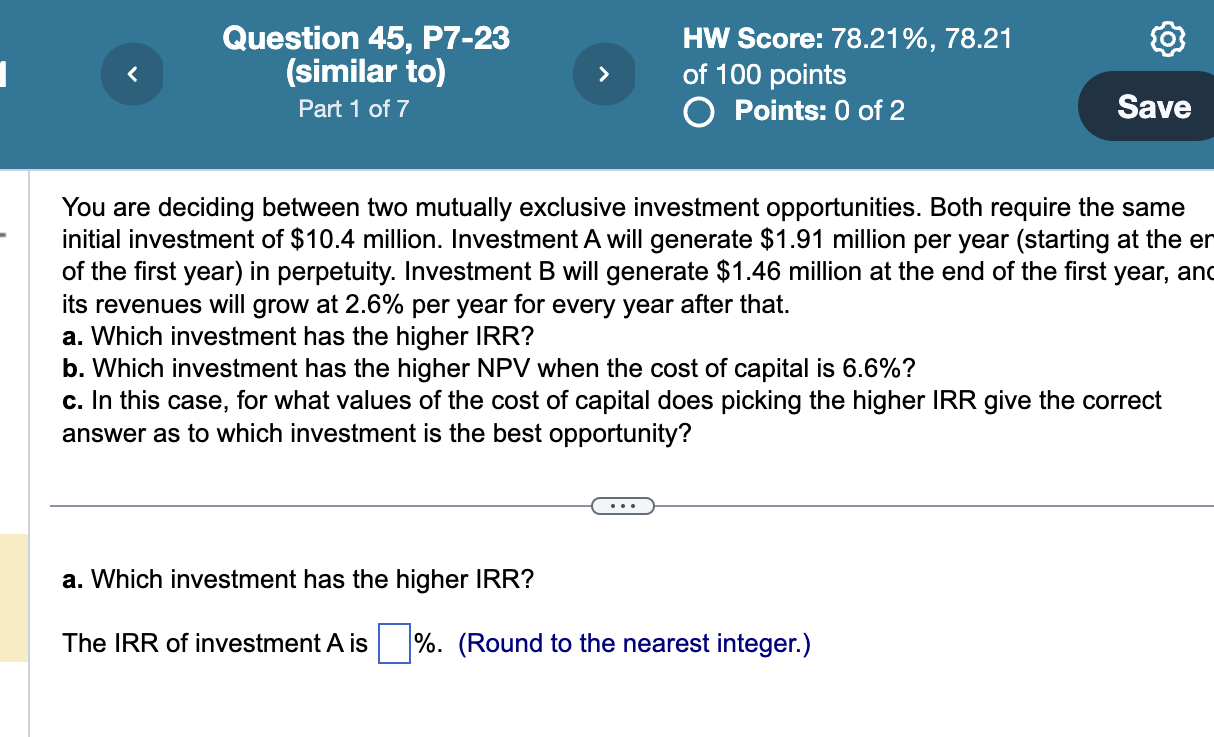
Task: Click the horizontal divider below the problem
Action: (632, 506)
